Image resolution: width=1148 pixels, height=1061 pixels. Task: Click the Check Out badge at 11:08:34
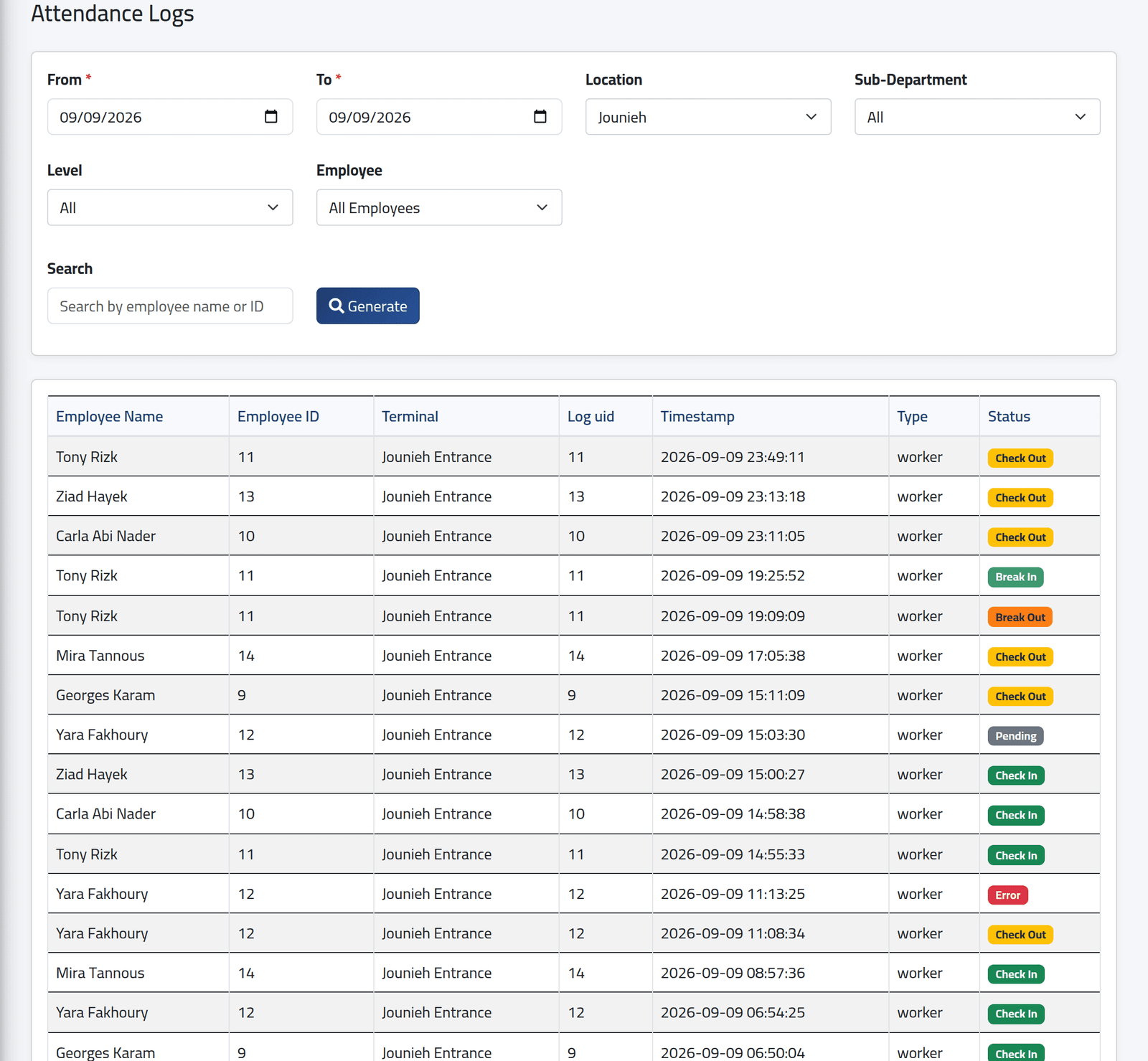(x=1020, y=934)
